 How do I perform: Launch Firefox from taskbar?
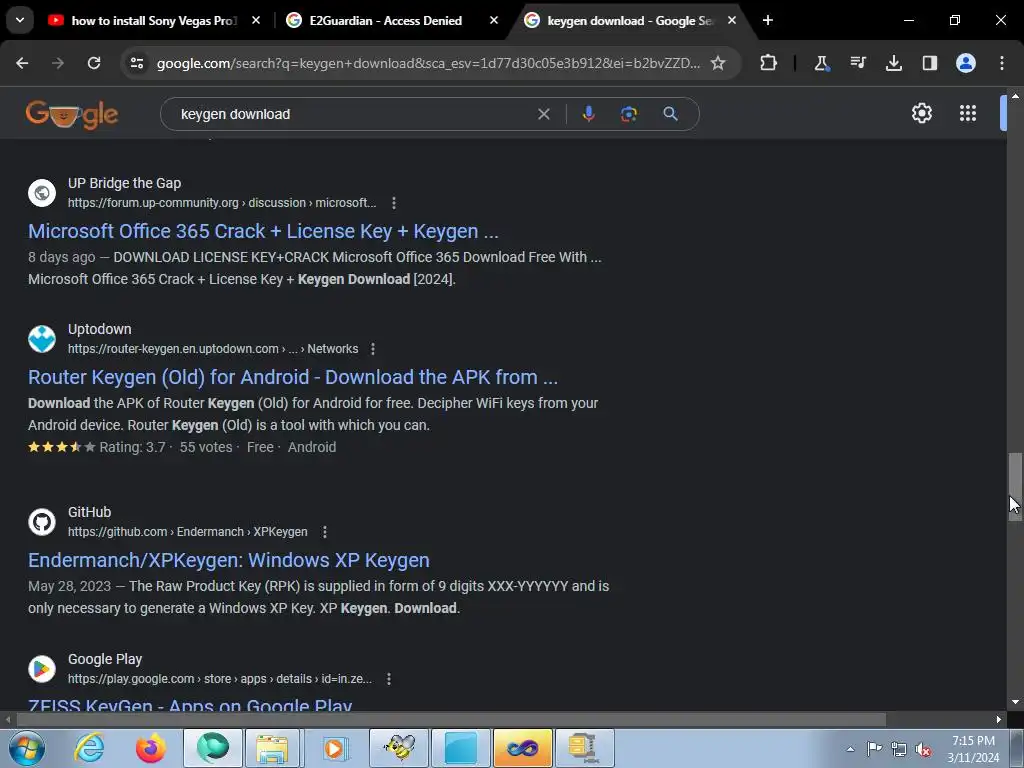point(151,748)
